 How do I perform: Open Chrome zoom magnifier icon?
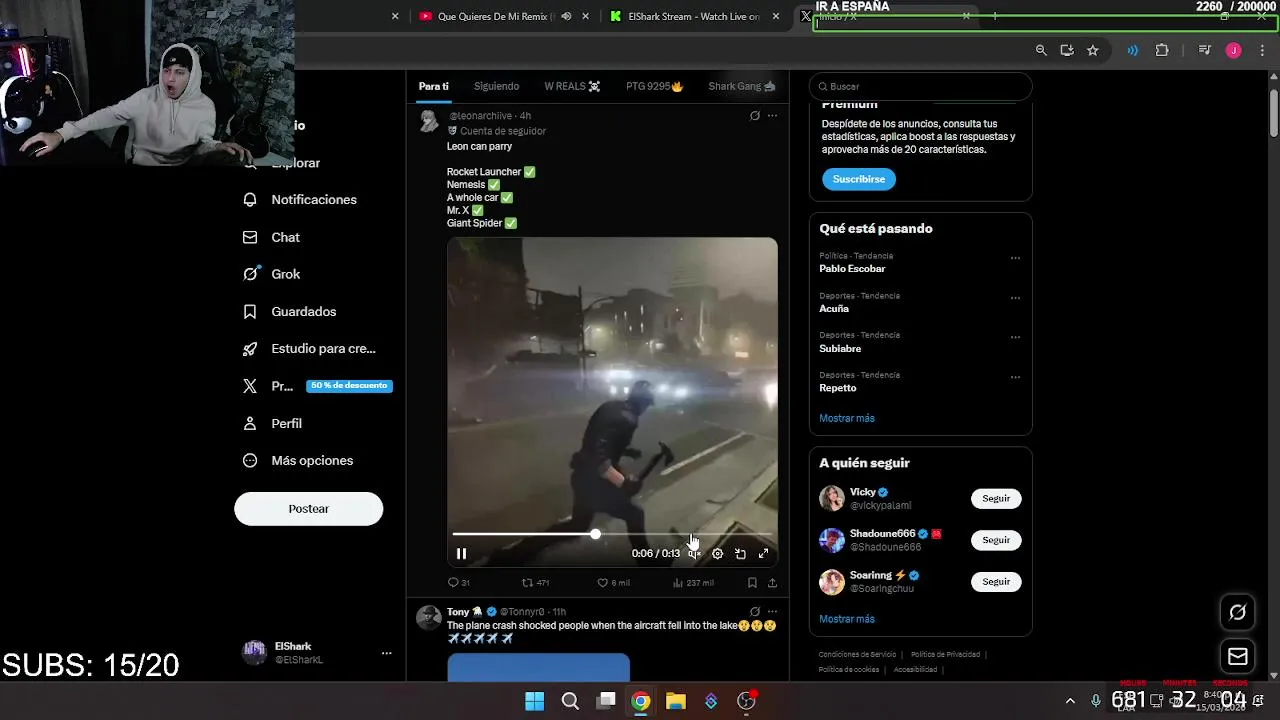(1041, 50)
